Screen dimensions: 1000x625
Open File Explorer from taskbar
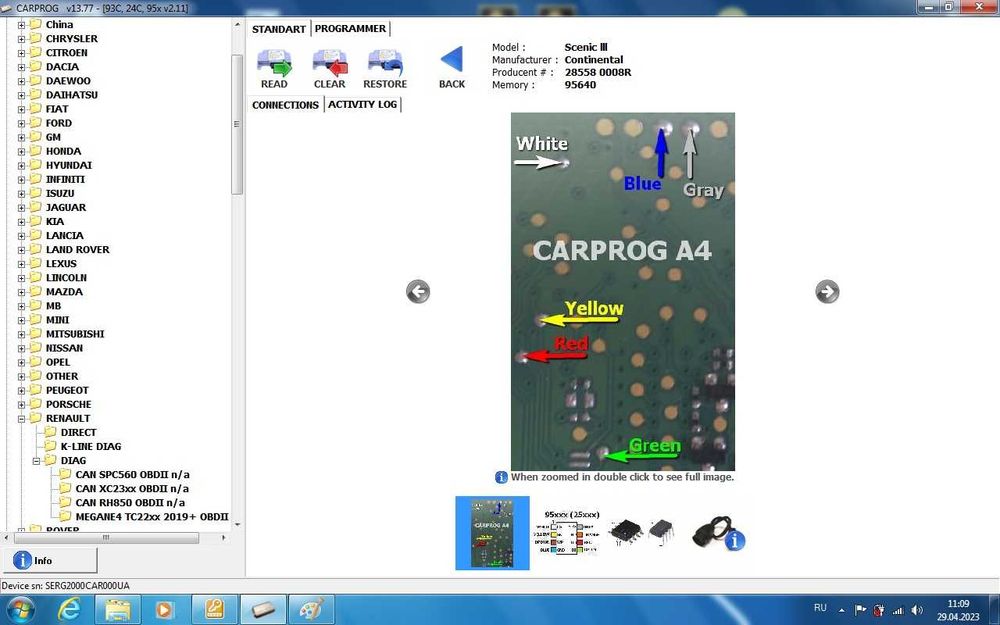(x=118, y=610)
